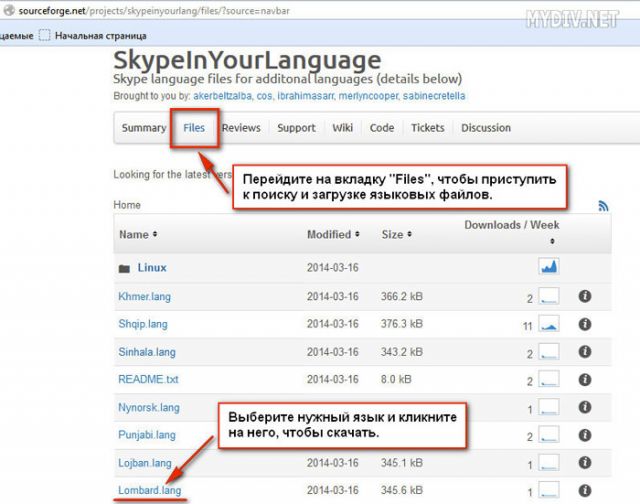The width and height of the screenshot is (640, 504).
Task: Download Punjabi.lang file
Action: pyautogui.click(x=147, y=435)
